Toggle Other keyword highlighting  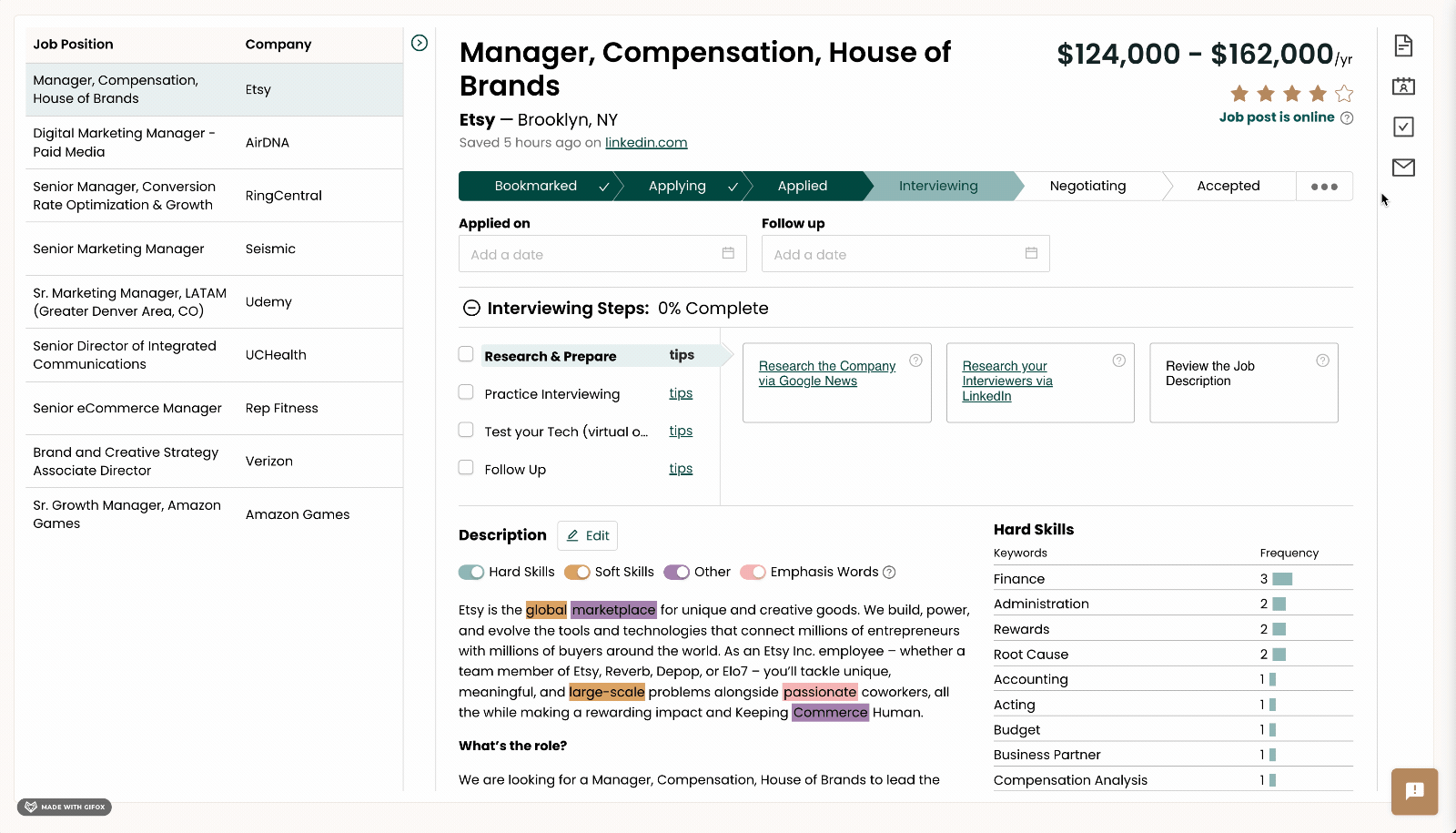(x=676, y=573)
